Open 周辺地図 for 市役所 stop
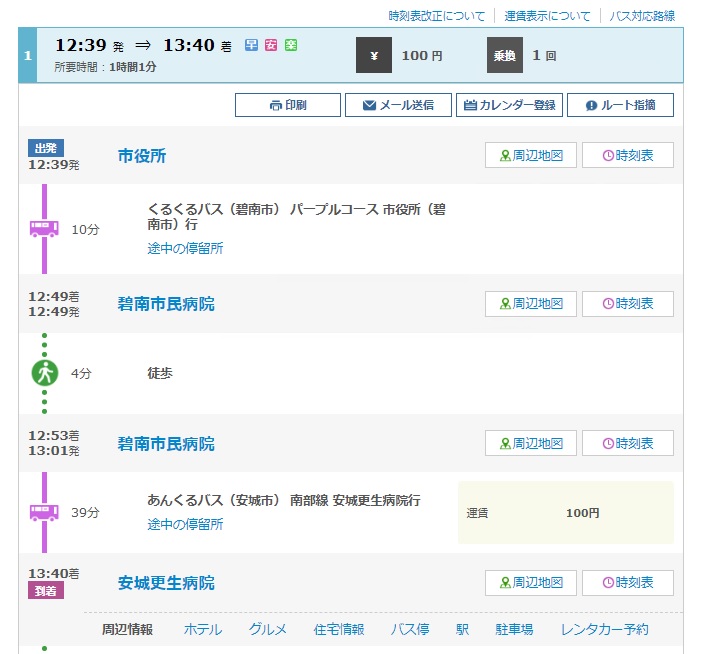707x654 pixels. coord(530,155)
